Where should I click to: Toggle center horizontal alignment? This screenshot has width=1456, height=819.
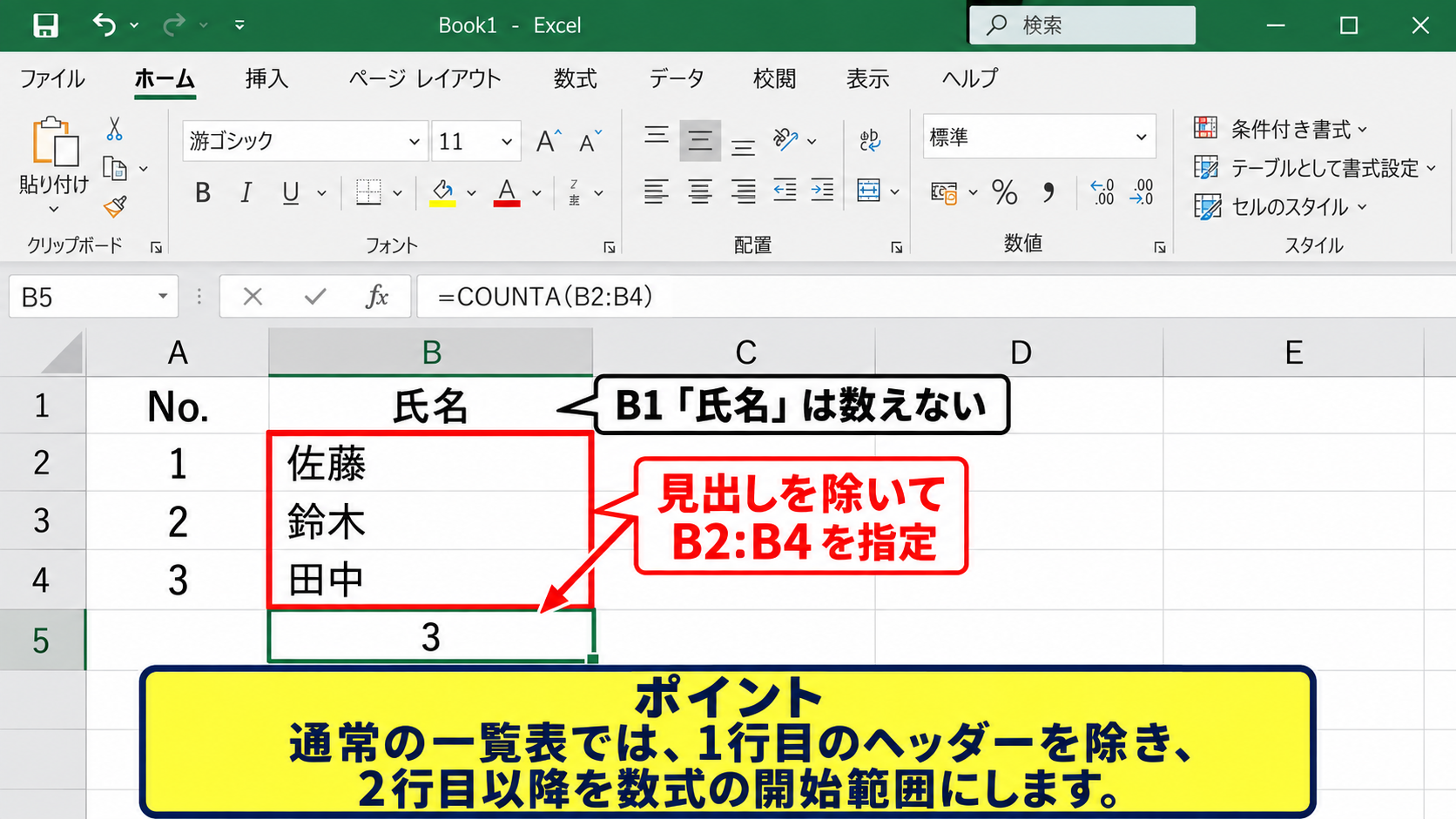[x=700, y=191]
